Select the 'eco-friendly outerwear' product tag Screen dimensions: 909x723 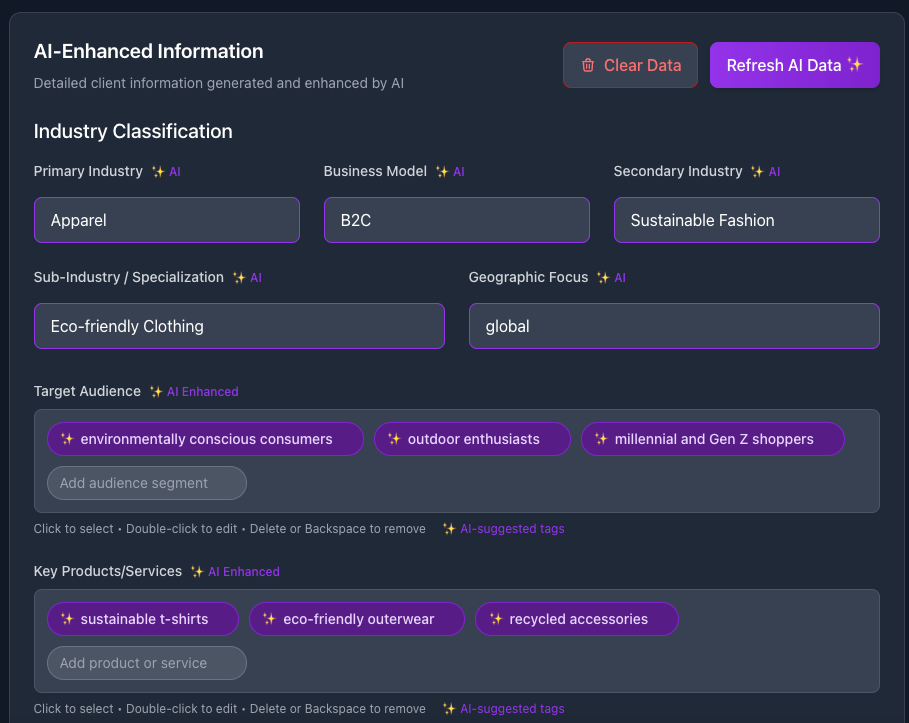pyautogui.click(x=358, y=619)
